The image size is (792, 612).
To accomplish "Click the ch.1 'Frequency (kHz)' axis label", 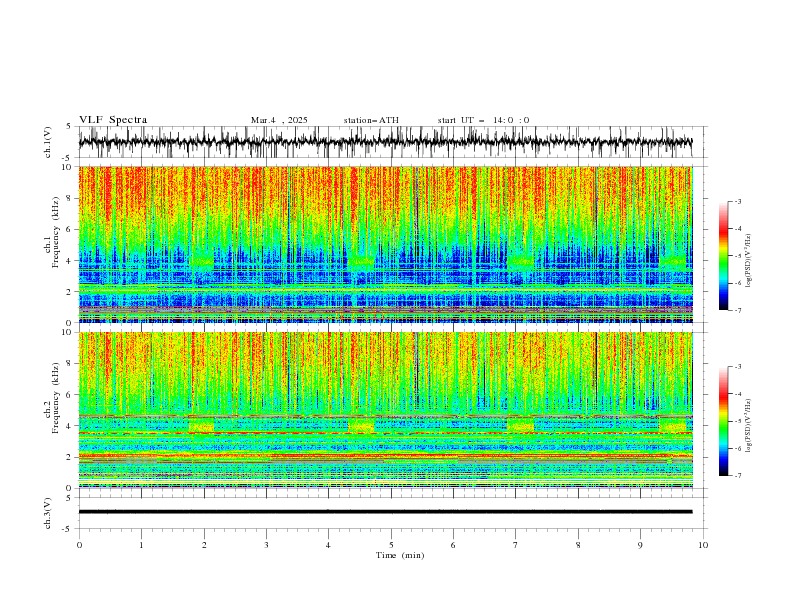I will point(56,232).
